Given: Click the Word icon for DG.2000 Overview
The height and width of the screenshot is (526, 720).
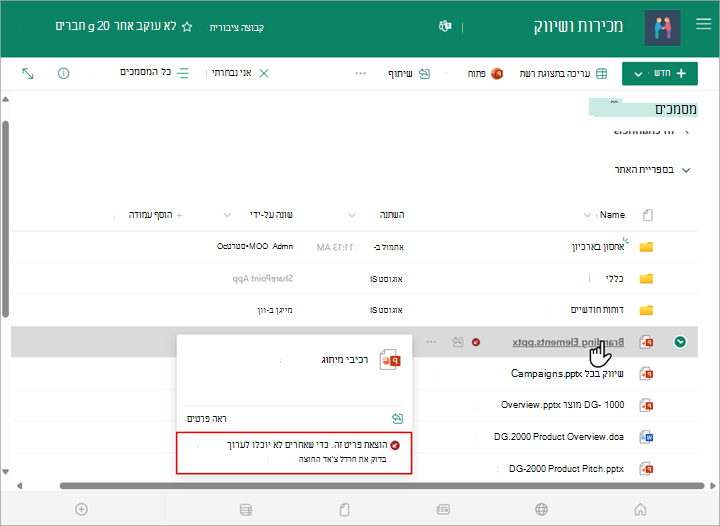Looking at the screenshot, I should point(647,437).
